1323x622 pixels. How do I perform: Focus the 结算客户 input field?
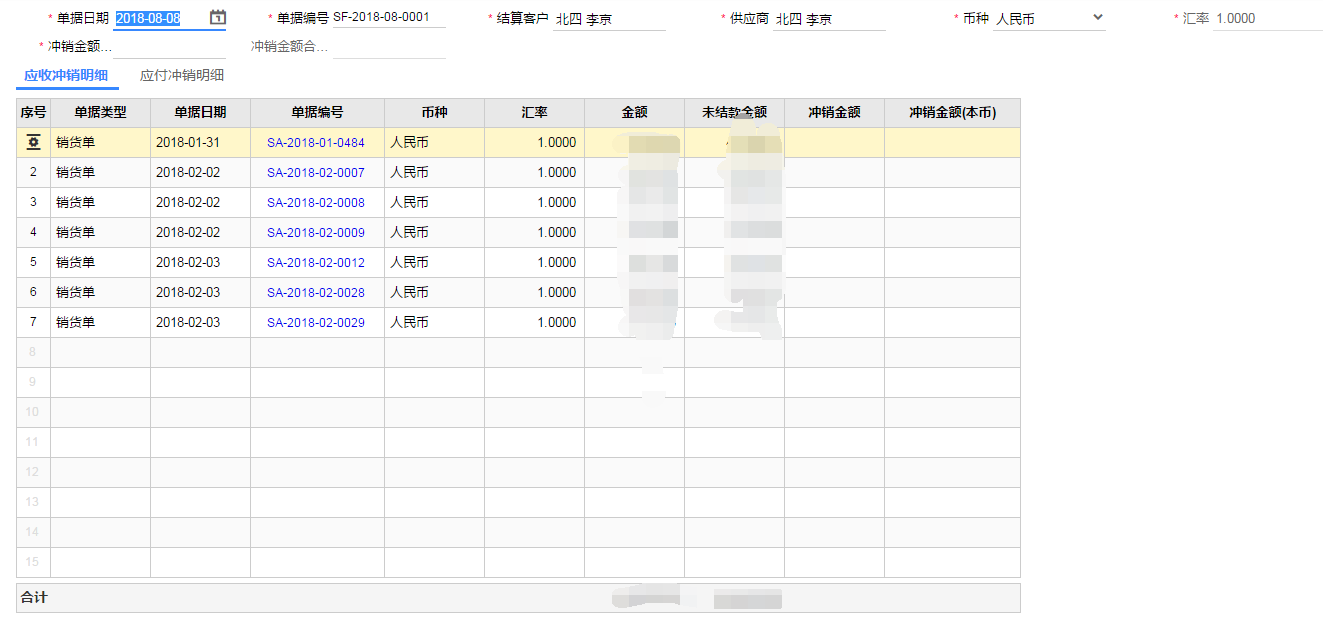tap(608, 19)
